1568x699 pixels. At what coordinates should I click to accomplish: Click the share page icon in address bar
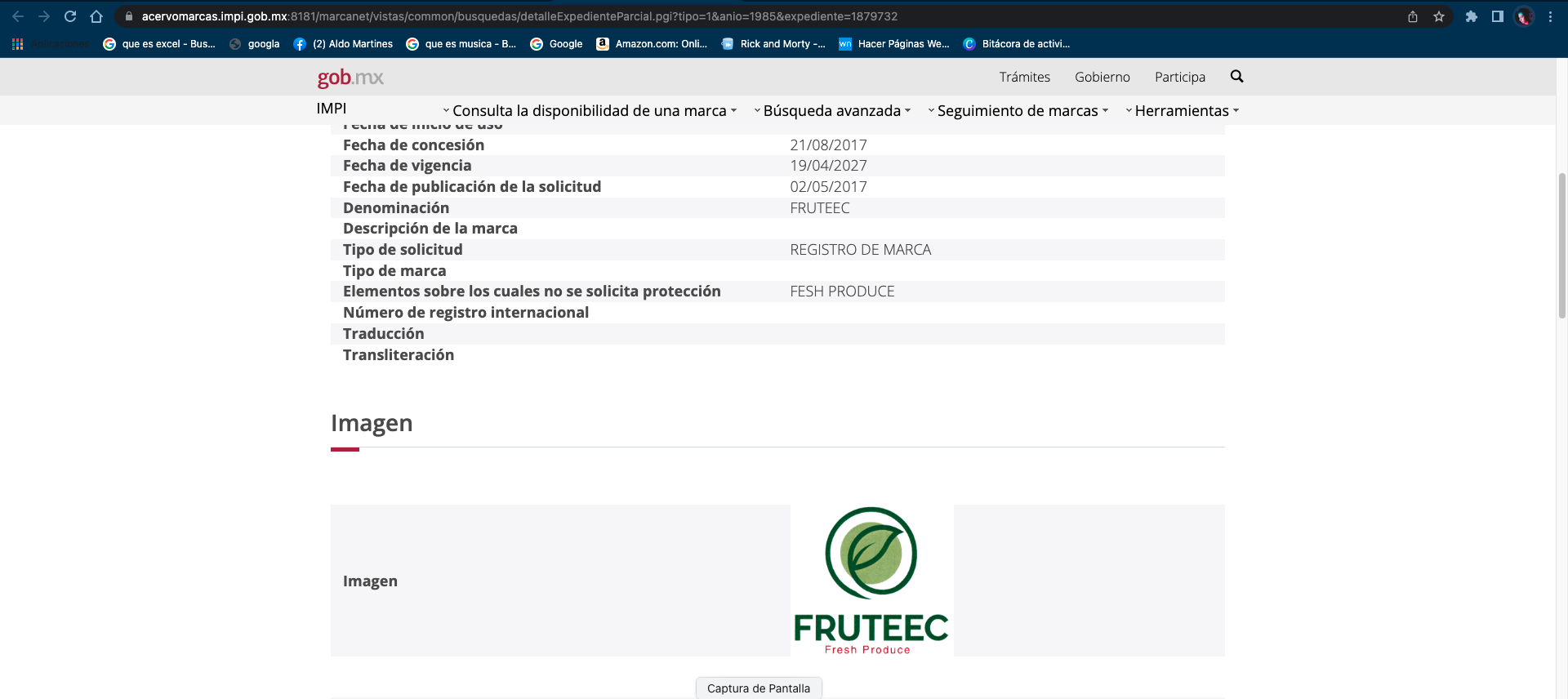(1413, 16)
